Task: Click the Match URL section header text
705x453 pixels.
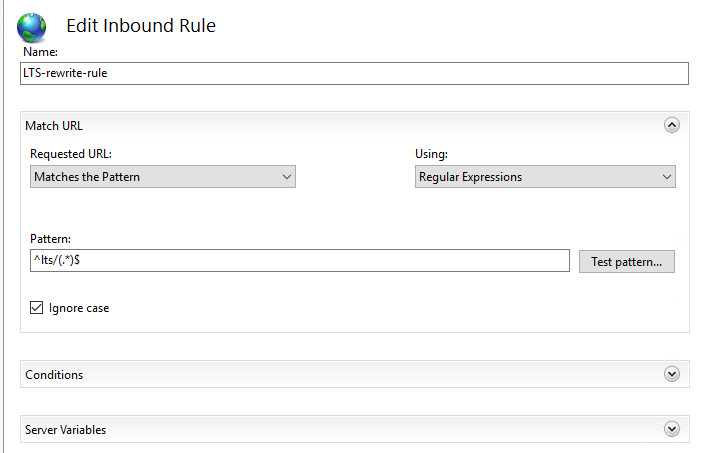Action: [54, 126]
